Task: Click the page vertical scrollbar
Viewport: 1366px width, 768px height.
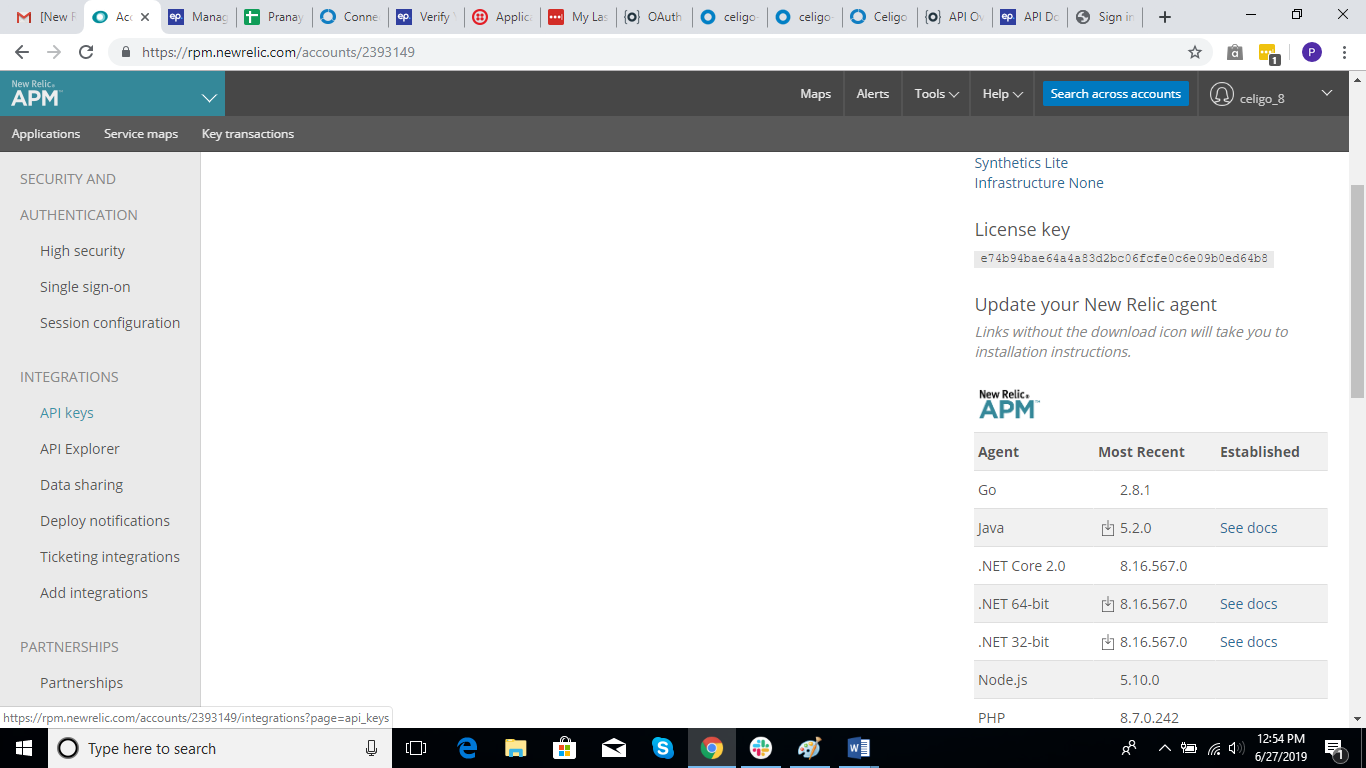Action: 1357,292
